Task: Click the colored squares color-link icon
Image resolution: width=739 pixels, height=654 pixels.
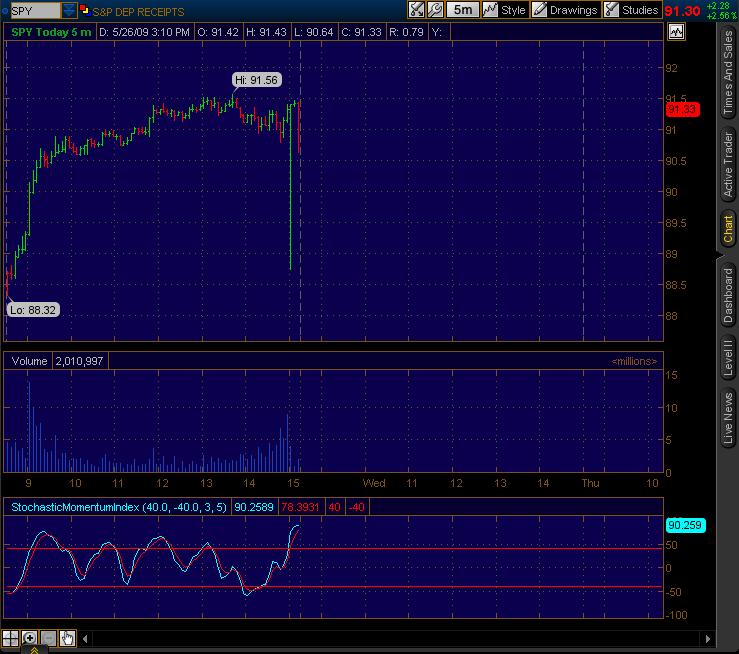Action: (85, 9)
